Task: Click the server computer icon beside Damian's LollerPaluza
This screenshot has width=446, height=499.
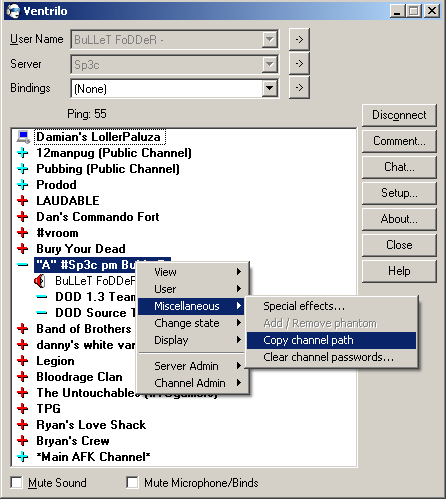Action: (x=23, y=137)
